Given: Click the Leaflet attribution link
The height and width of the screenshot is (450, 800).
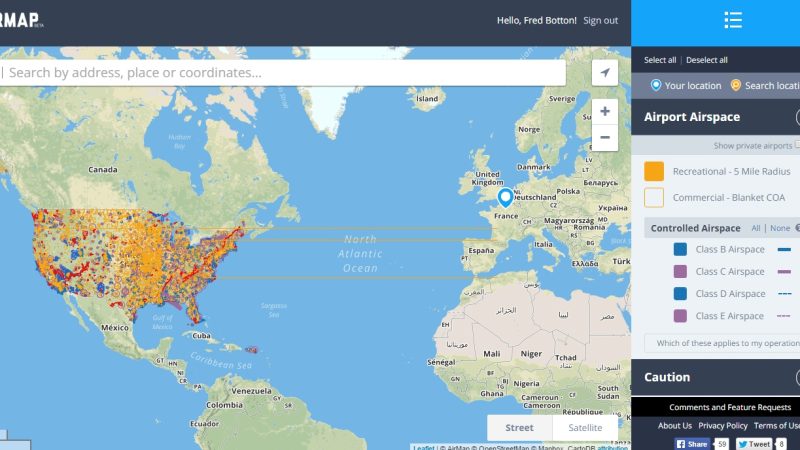Looking at the screenshot, I should (423, 447).
